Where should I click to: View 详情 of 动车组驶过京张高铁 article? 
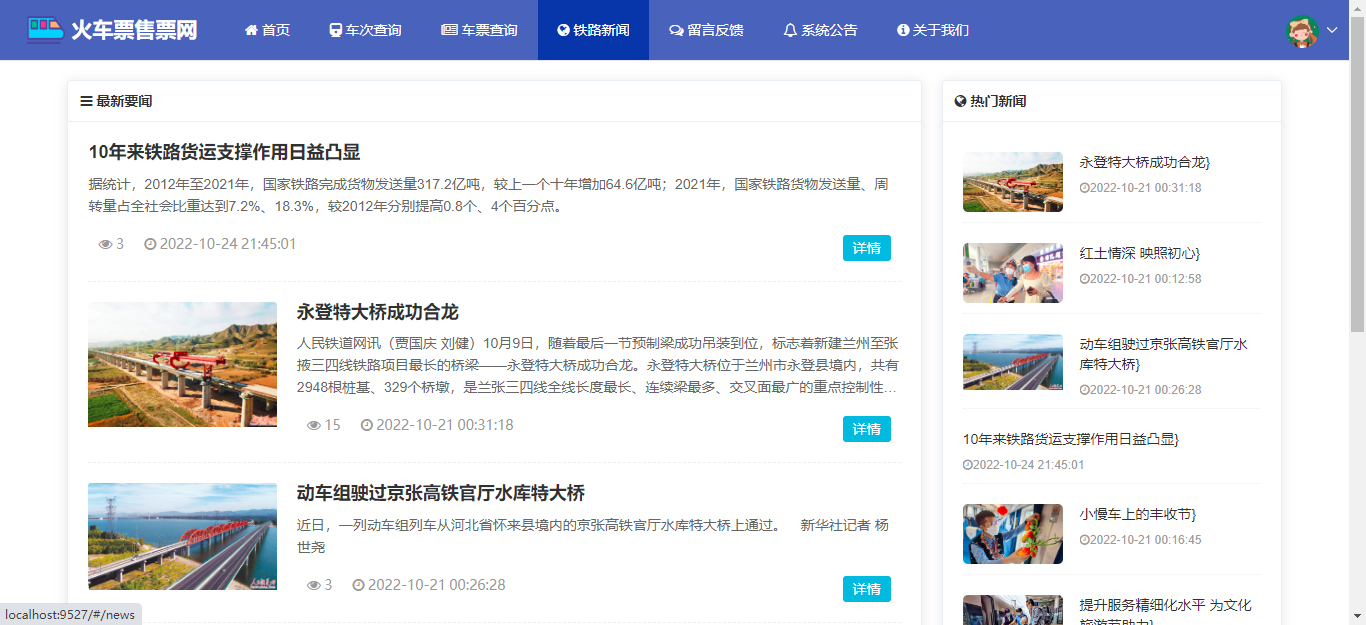tap(866, 589)
